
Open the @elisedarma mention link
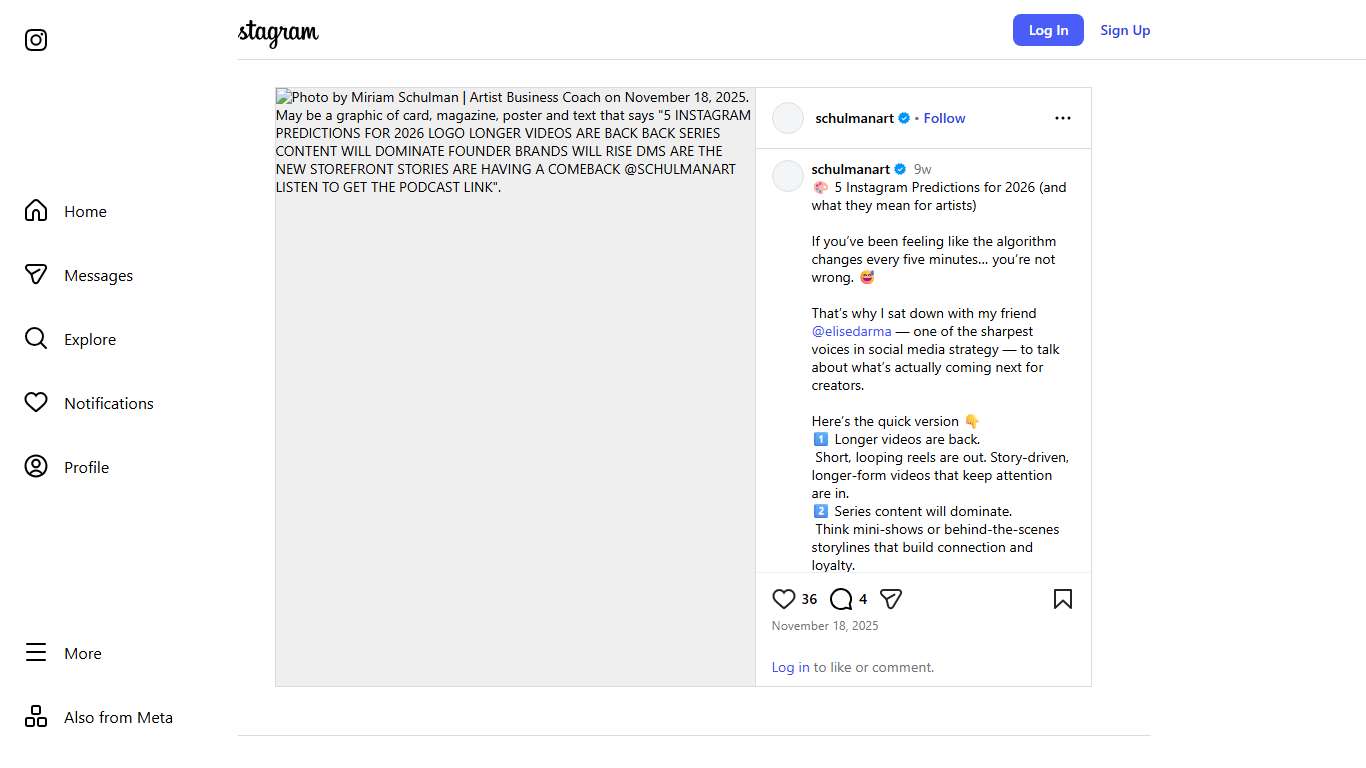point(851,331)
